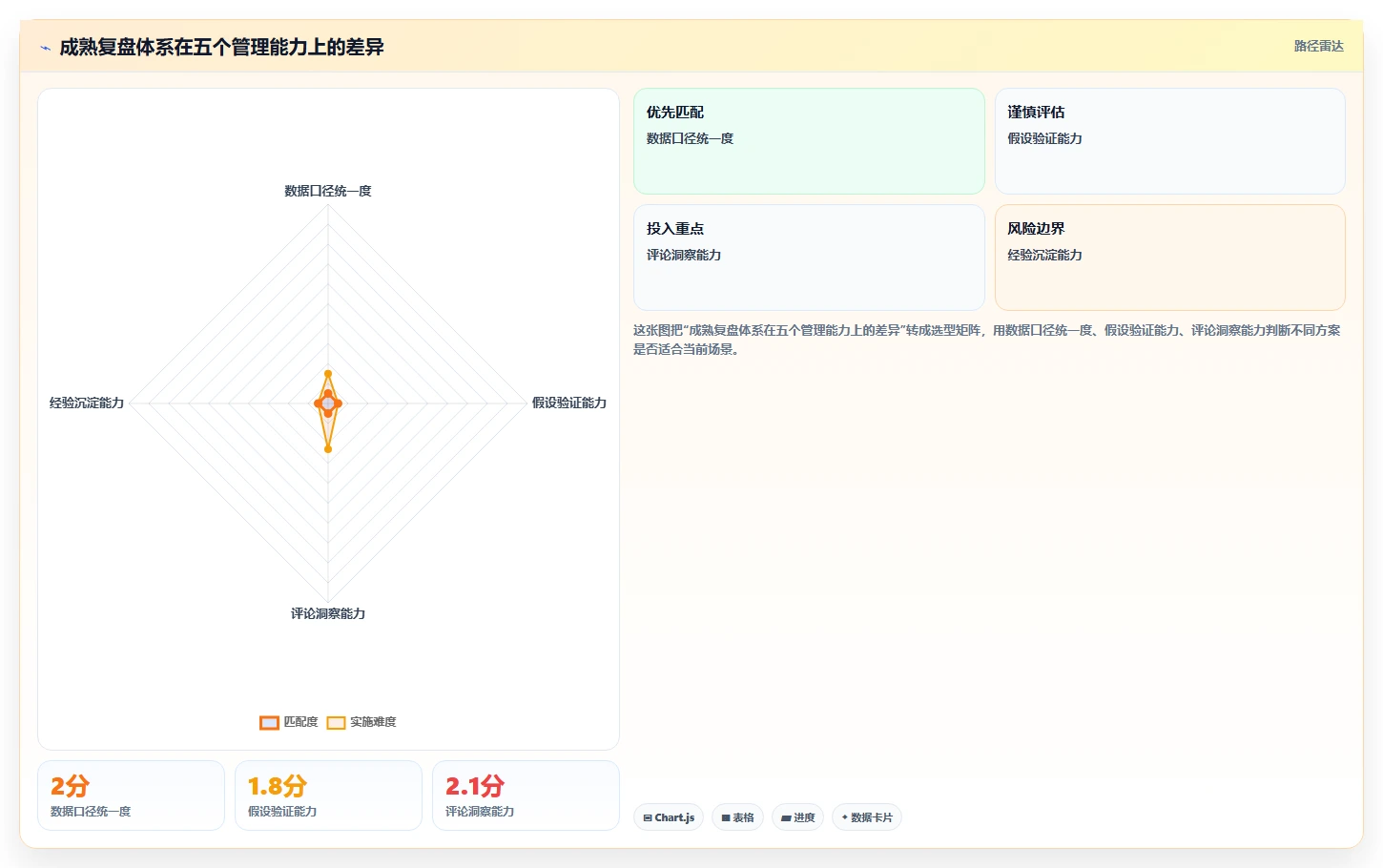This screenshot has height=868, width=1383.
Task: Click the title 成熟复盘体系在五个管理能力上的差异
Action: (221, 47)
